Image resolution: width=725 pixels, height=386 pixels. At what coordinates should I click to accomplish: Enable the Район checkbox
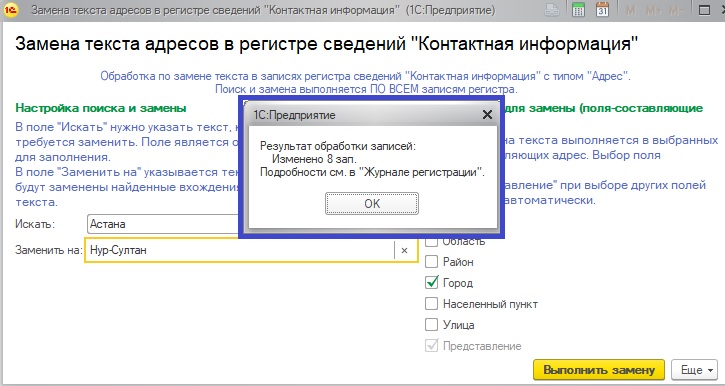(x=431, y=262)
